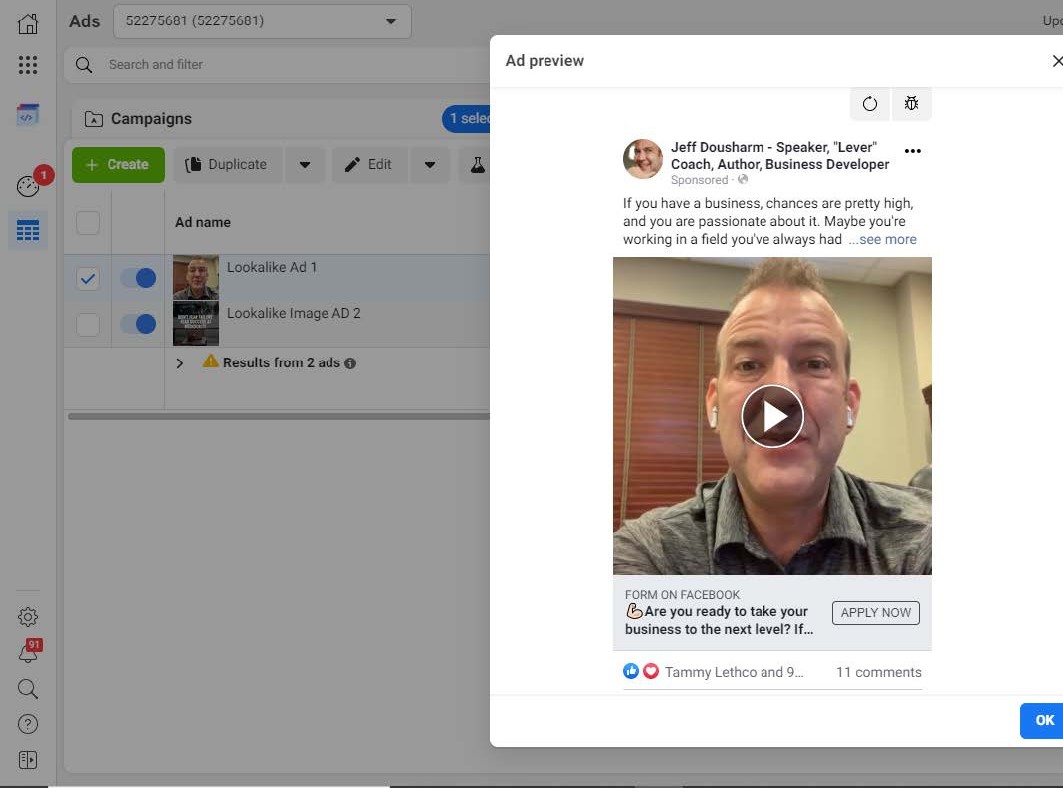Disable the Lookalike Image AD 2 toggle
This screenshot has width=1063, height=788.
click(x=138, y=324)
